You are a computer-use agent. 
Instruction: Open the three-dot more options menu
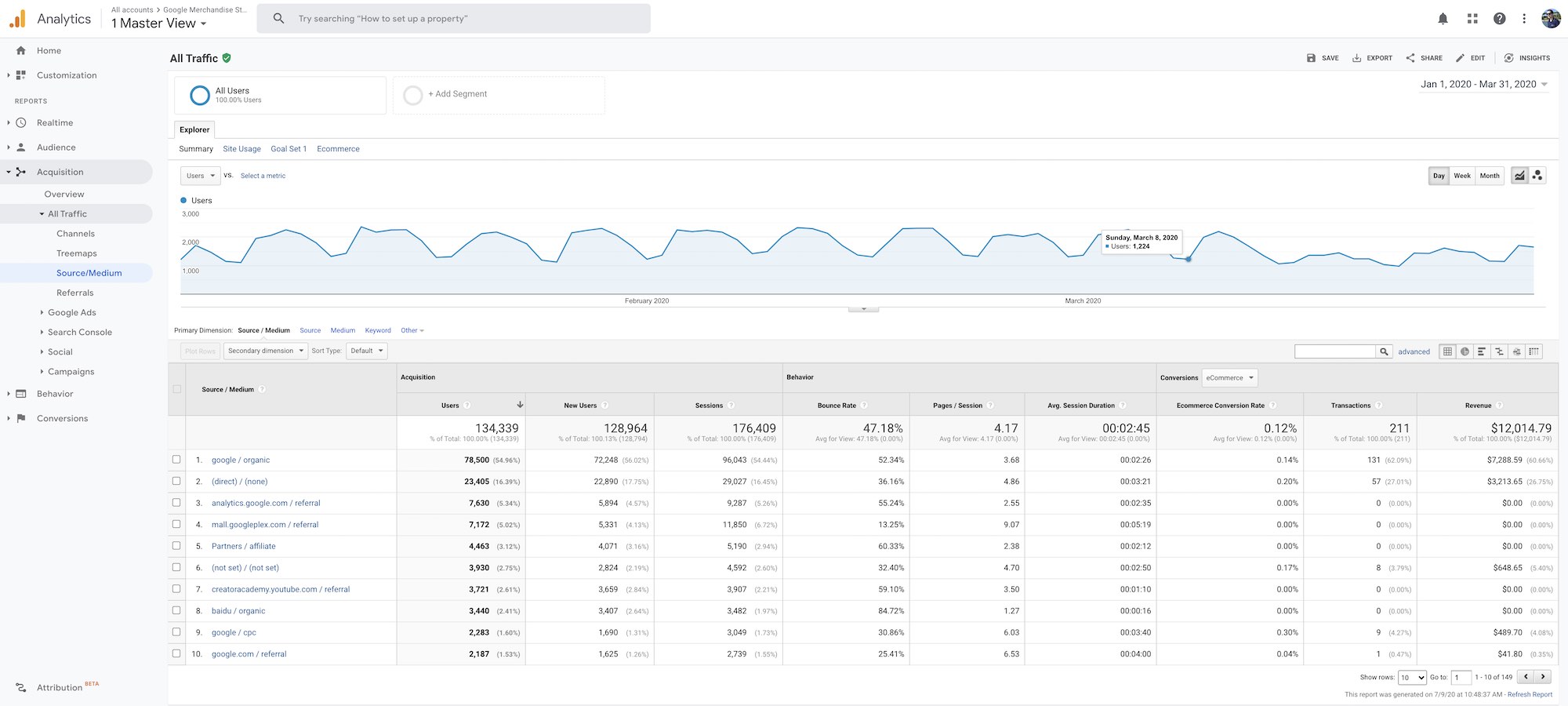point(1524,19)
